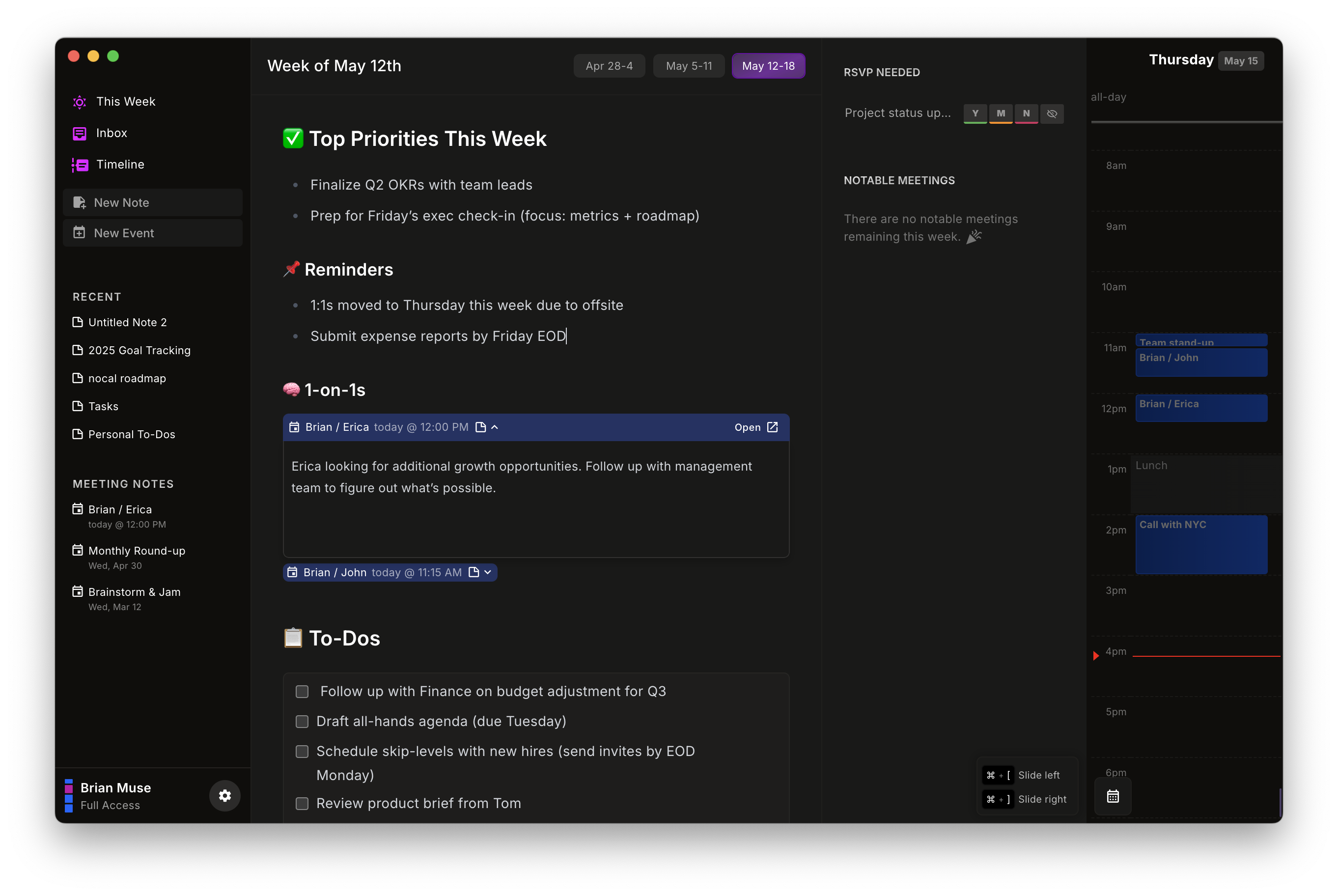Open This Week view in sidebar

[x=126, y=102]
